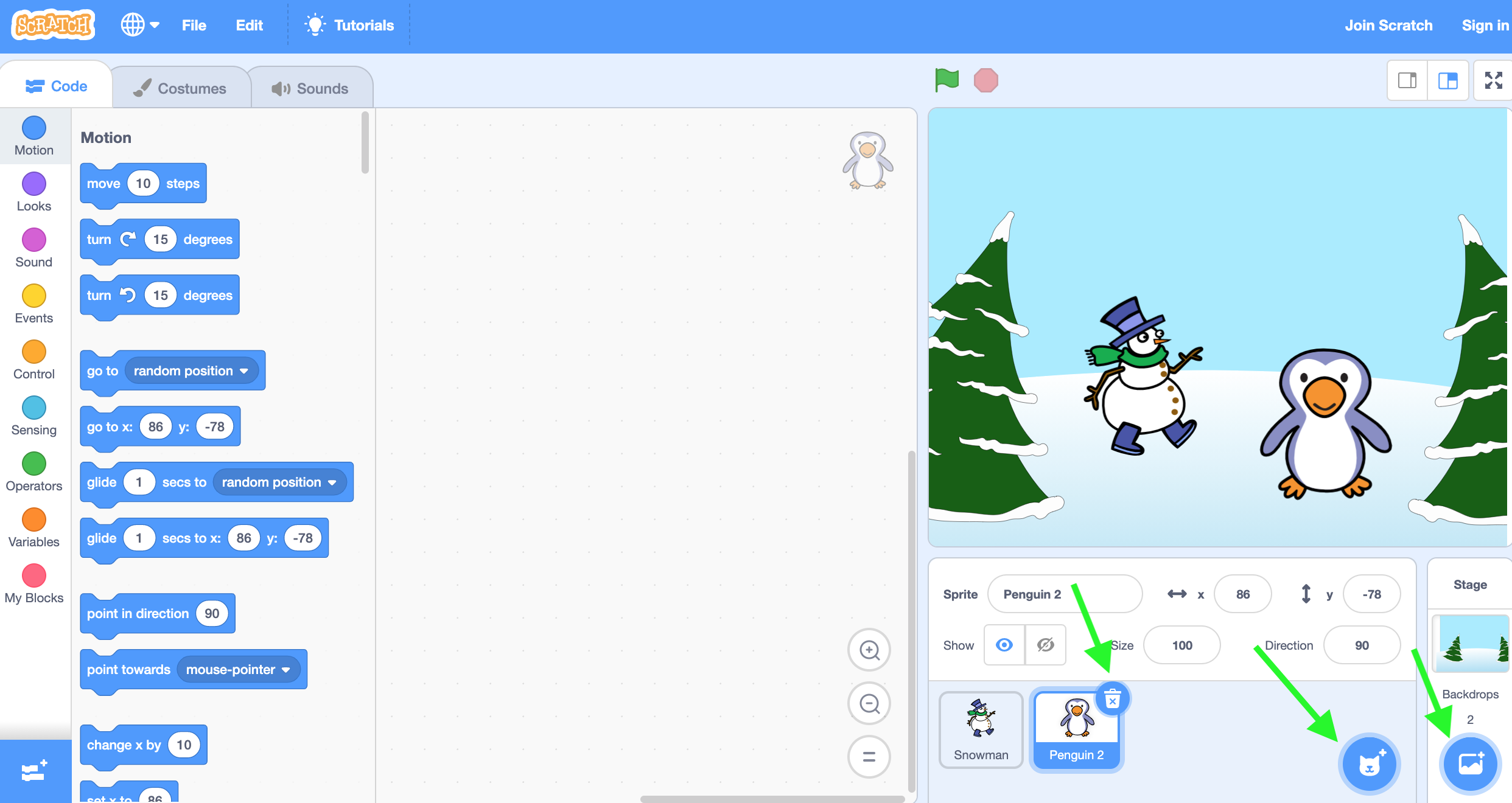Image resolution: width=1512 pixels, height=803 pixels.
Task: Open the Edit menu
Action: click(x=250, y=25)
